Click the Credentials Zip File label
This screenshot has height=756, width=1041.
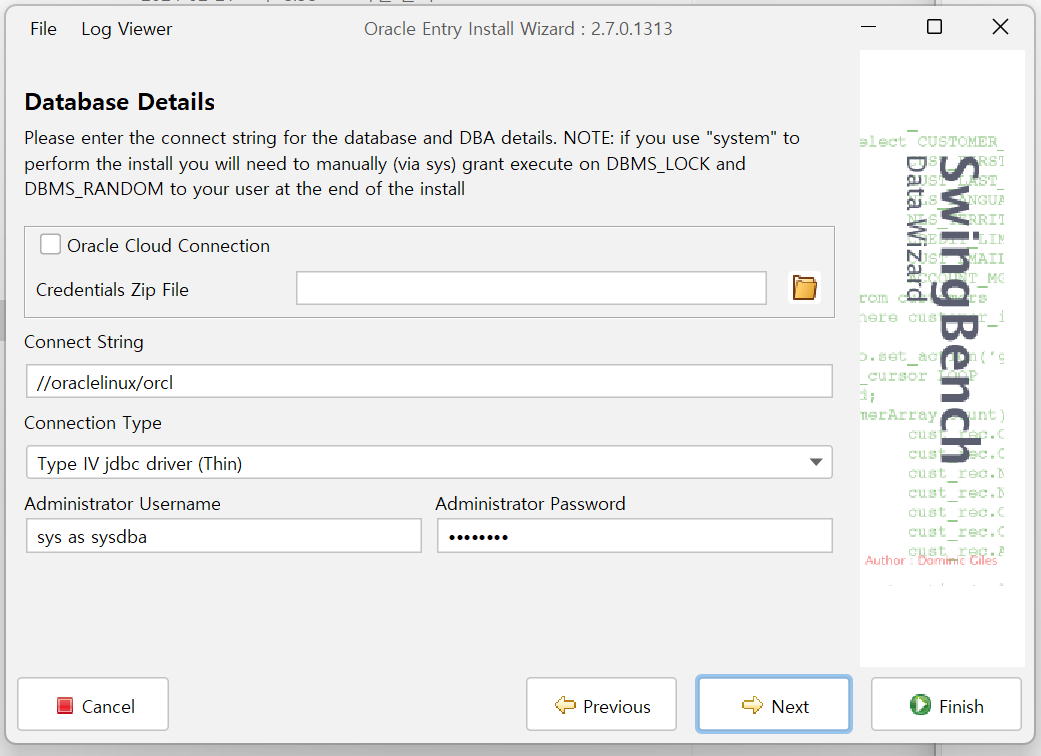(112, 290)
